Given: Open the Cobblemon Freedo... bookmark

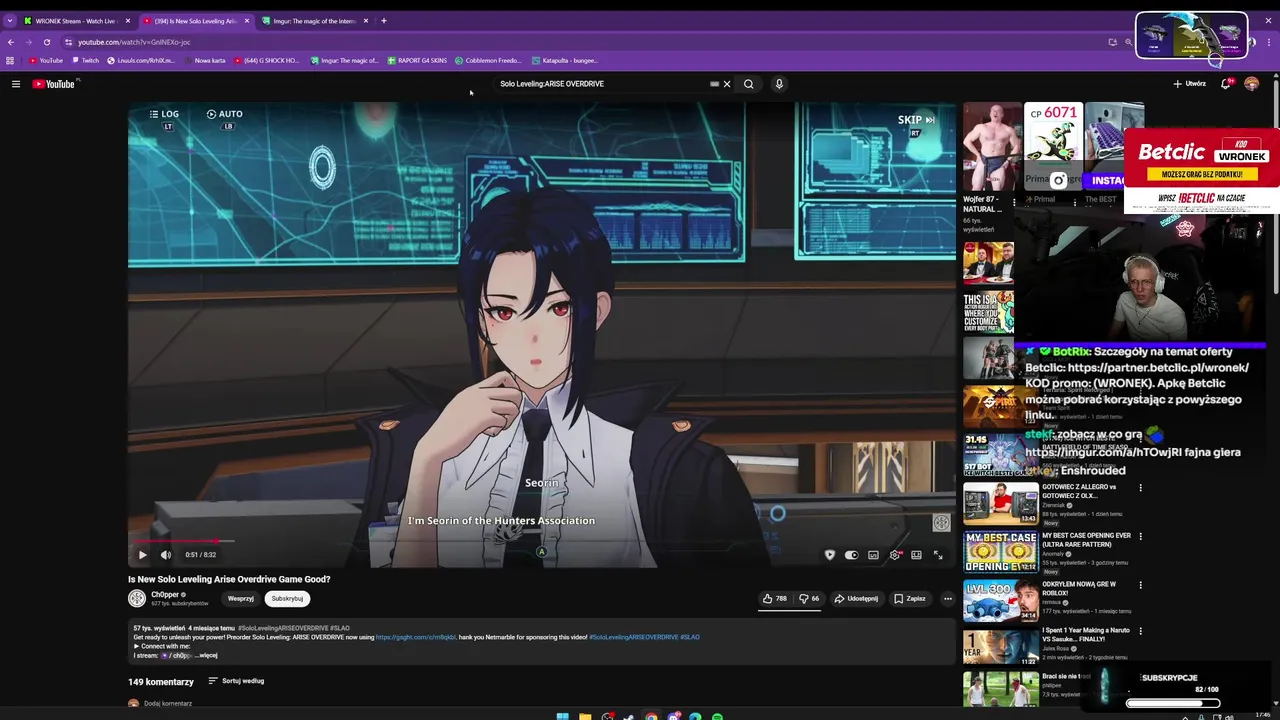Looking at the screenshot, I should coord(488,60).
